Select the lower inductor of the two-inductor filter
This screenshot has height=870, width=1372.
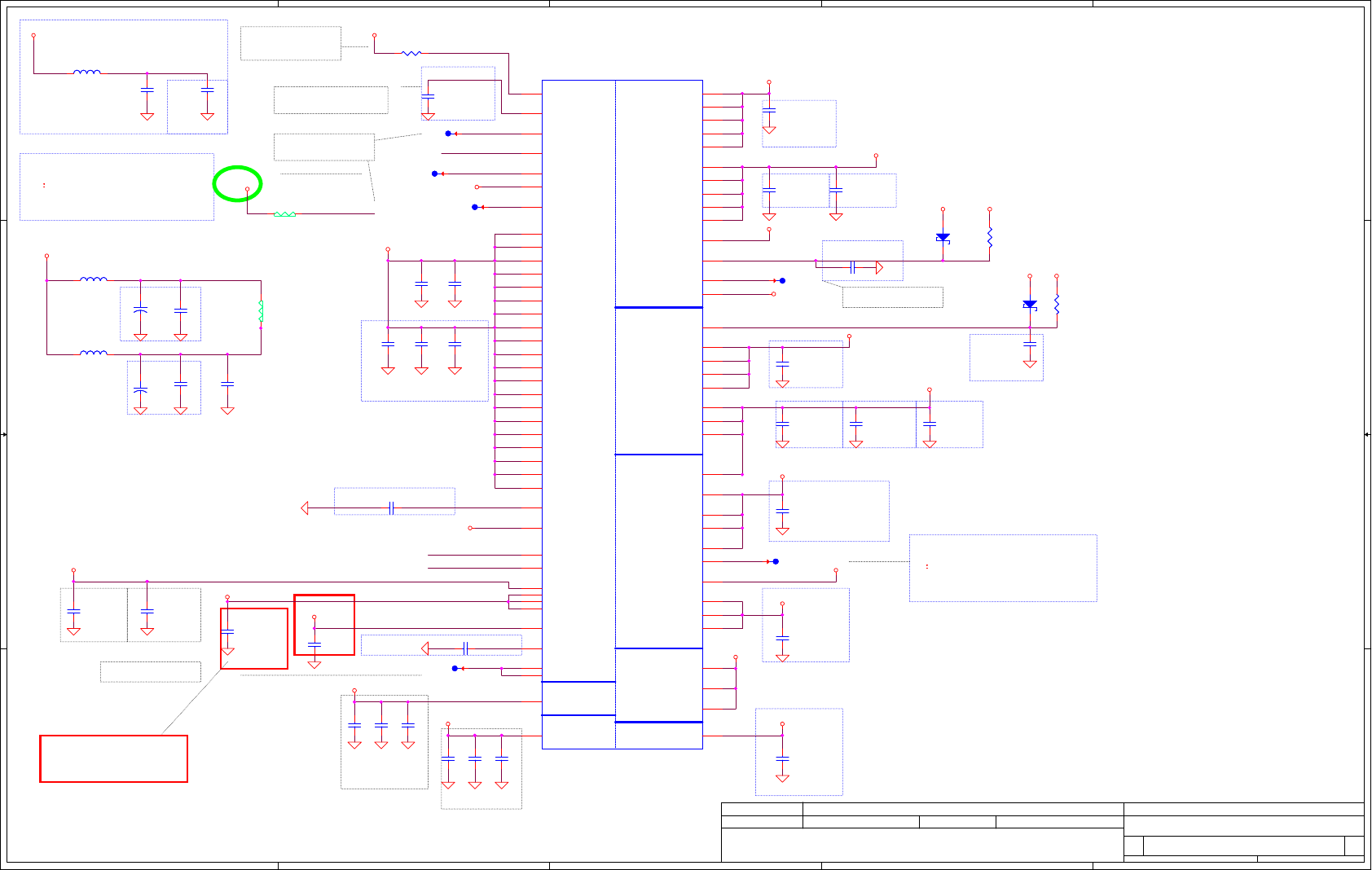(x=94, y=352)
